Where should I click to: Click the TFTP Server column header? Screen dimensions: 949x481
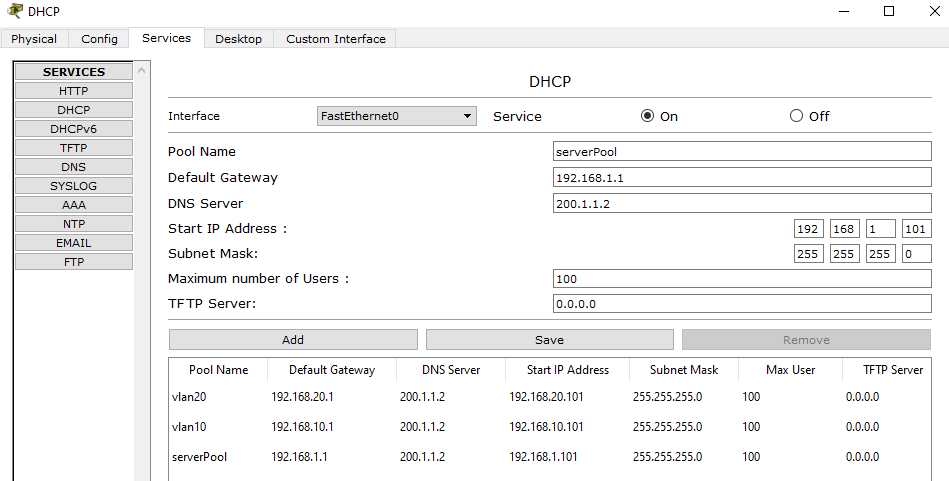click(887, 370)
